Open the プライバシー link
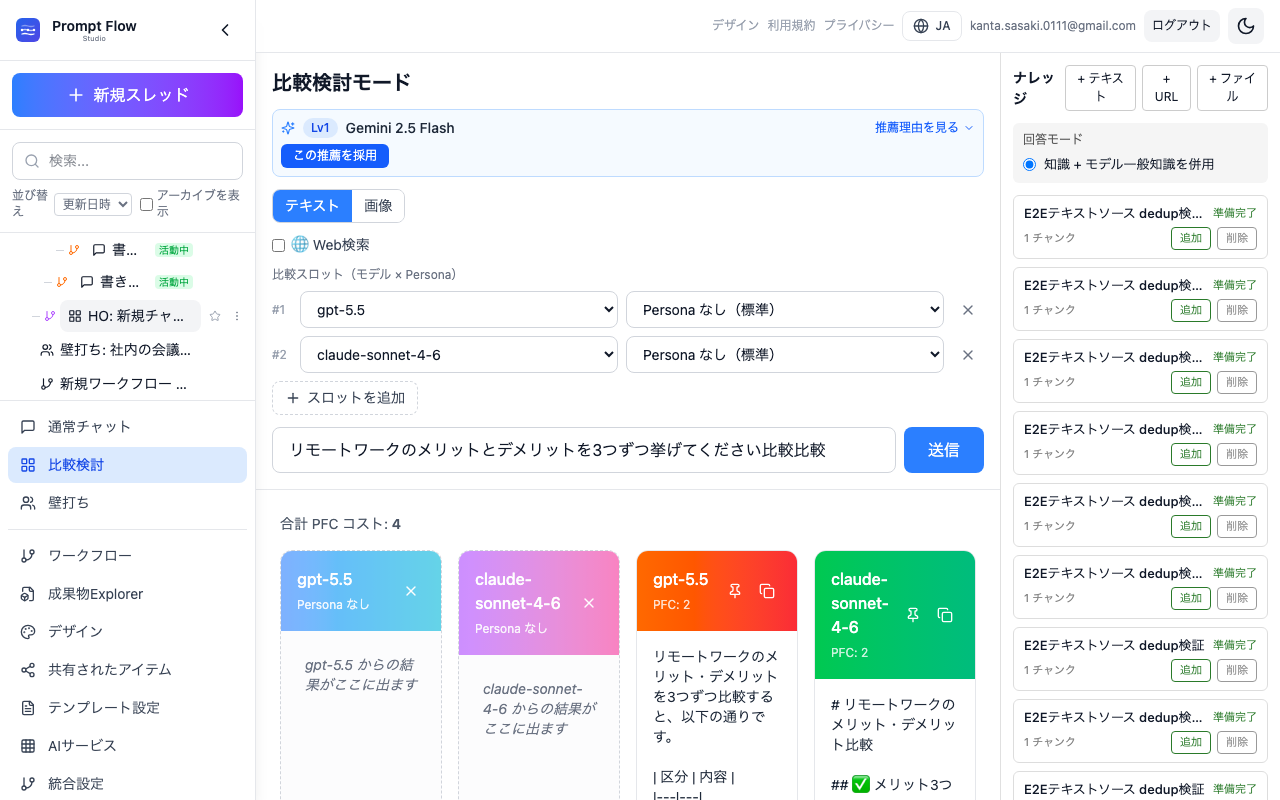The height and width of the screenshot is (800, 1280). click(x=859, y=26)
